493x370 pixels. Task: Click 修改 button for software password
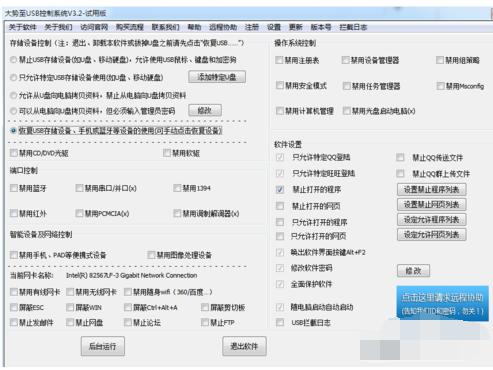coord(413,271)
